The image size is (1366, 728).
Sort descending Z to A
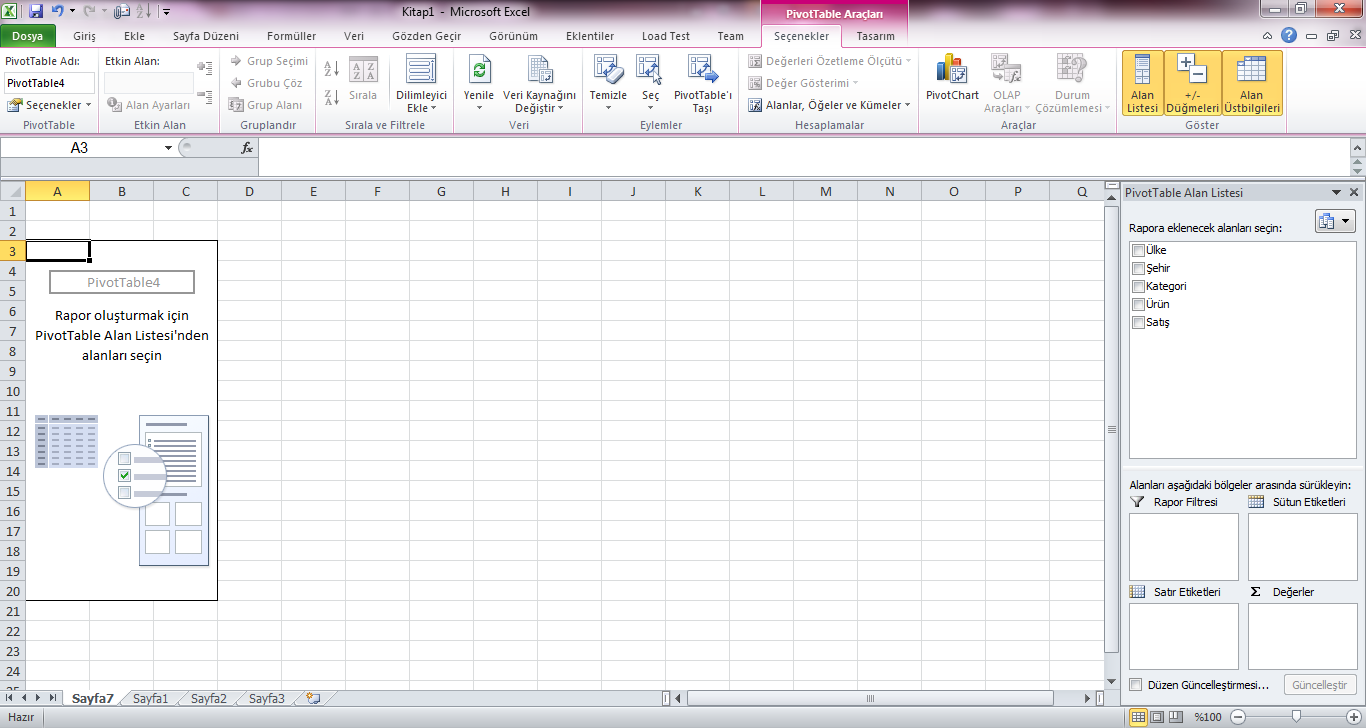coord(332,97)
